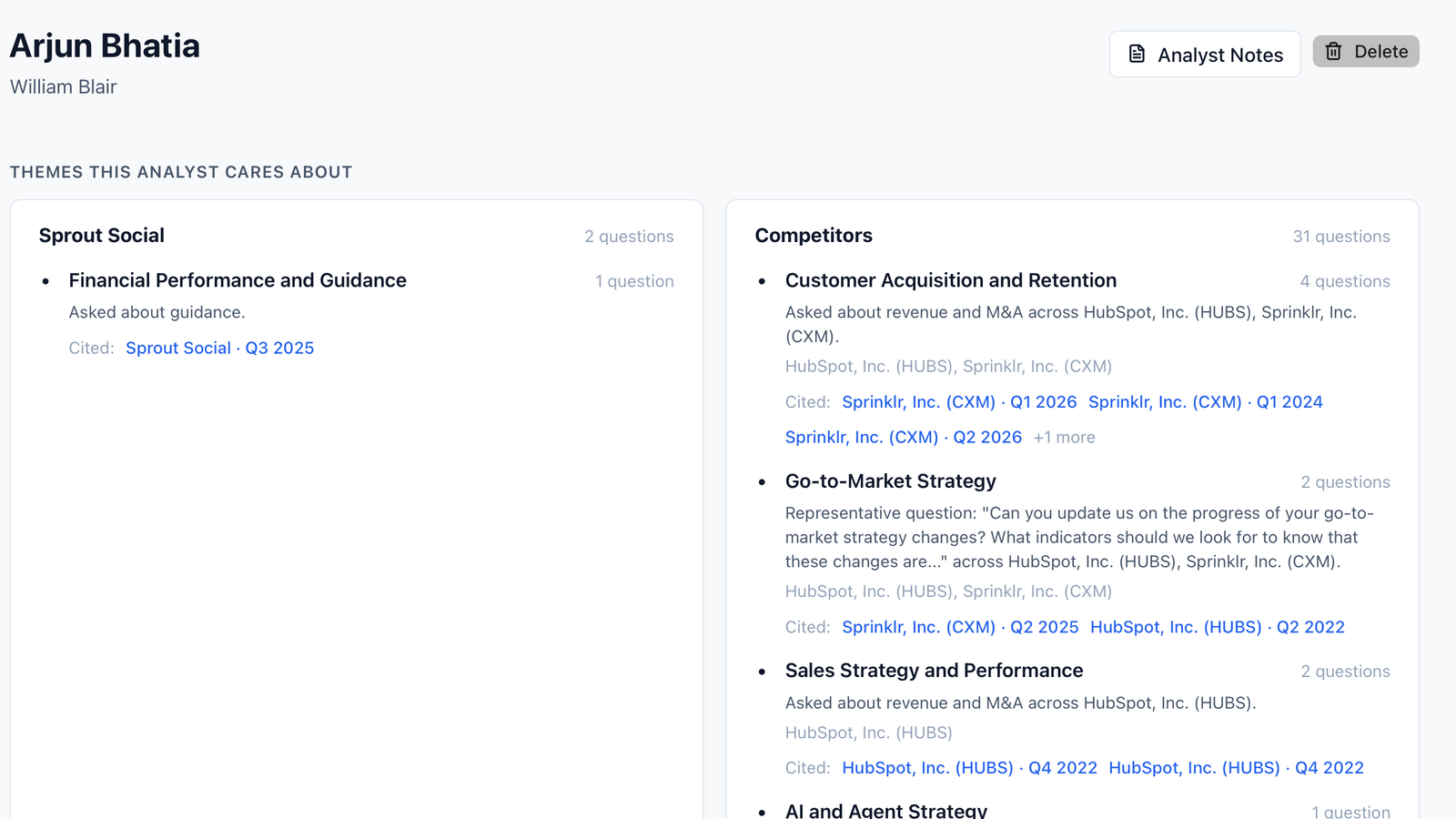Click 'Asked about guidance.' text
Screen dimensions: 1456x819
click(157, 312)
